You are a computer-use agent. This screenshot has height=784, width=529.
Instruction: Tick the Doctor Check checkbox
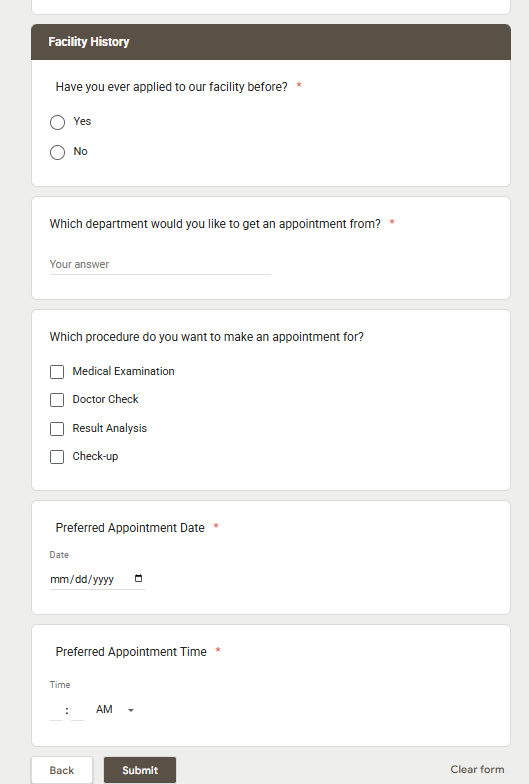(x=57, y=400)
